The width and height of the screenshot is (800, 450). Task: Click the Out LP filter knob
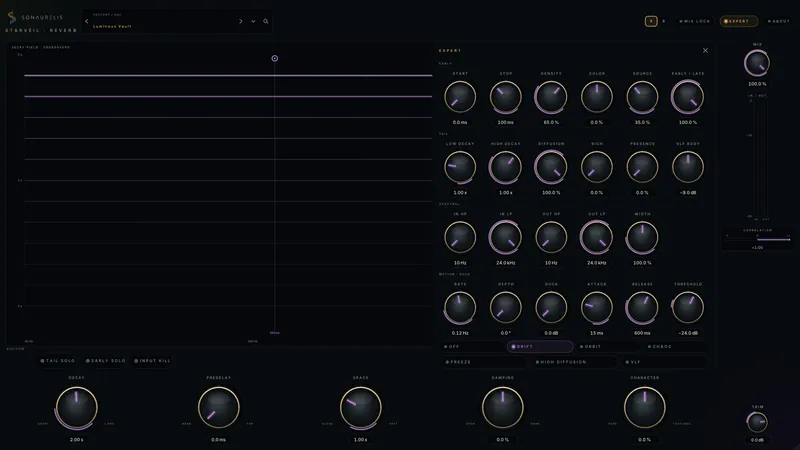click(596, 237)
